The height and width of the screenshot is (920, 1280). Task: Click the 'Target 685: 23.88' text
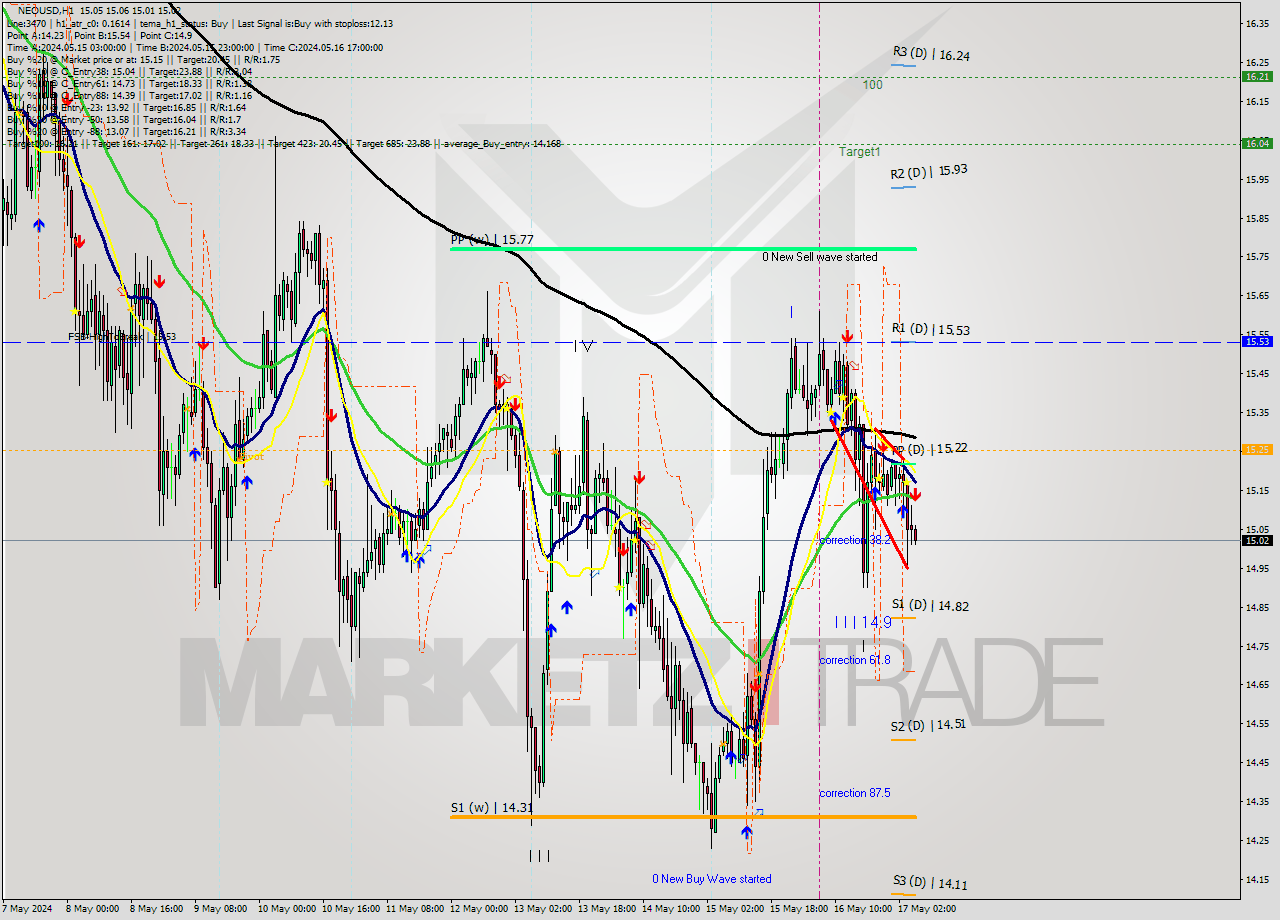(x=394, y=144)
